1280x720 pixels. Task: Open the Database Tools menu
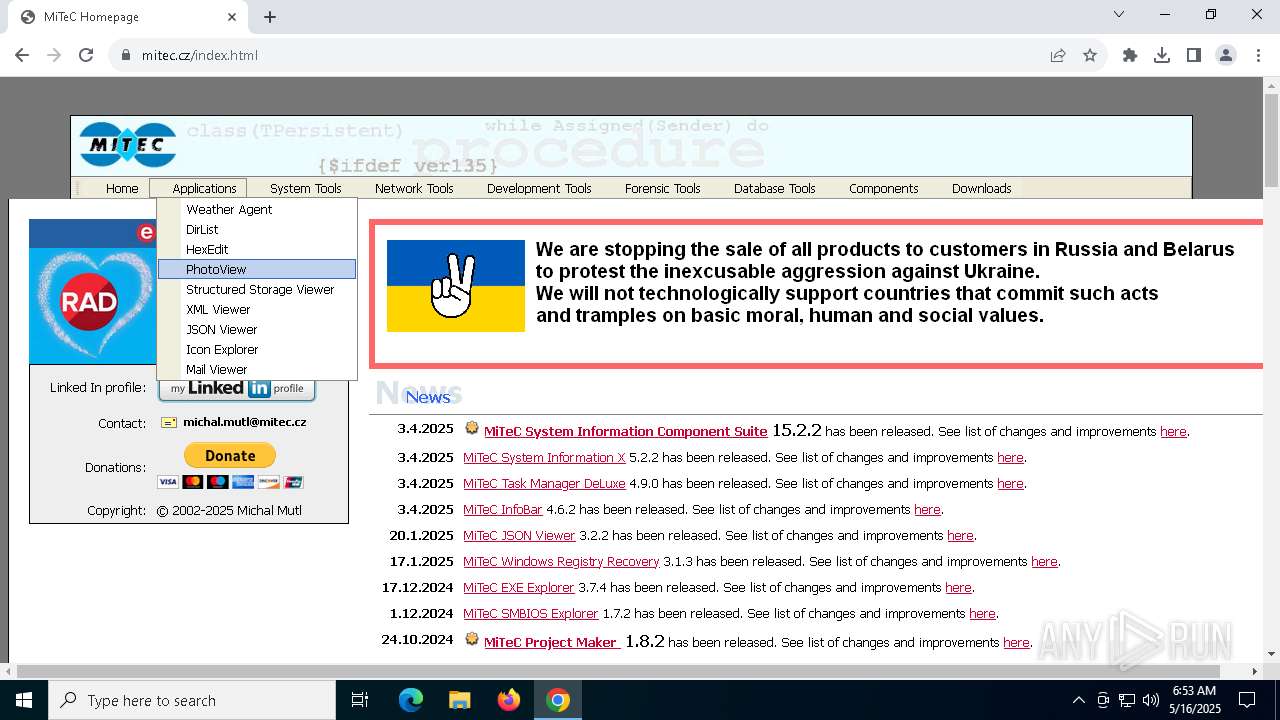click(774, 188)
